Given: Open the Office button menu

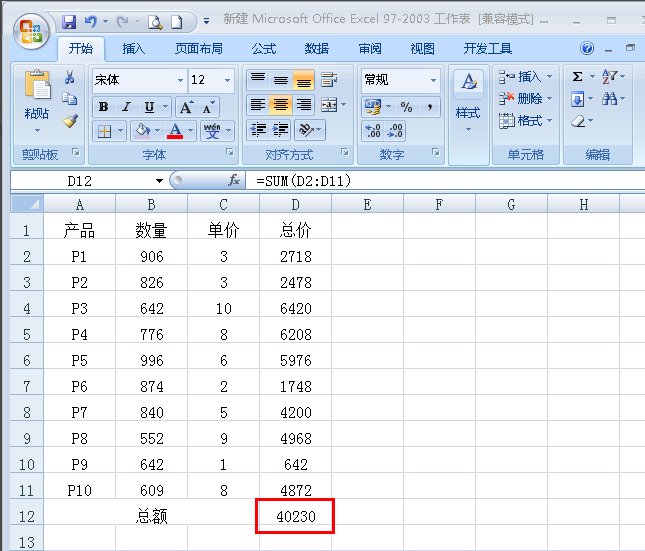Looking at the screenshot, I should click(31, 32).
